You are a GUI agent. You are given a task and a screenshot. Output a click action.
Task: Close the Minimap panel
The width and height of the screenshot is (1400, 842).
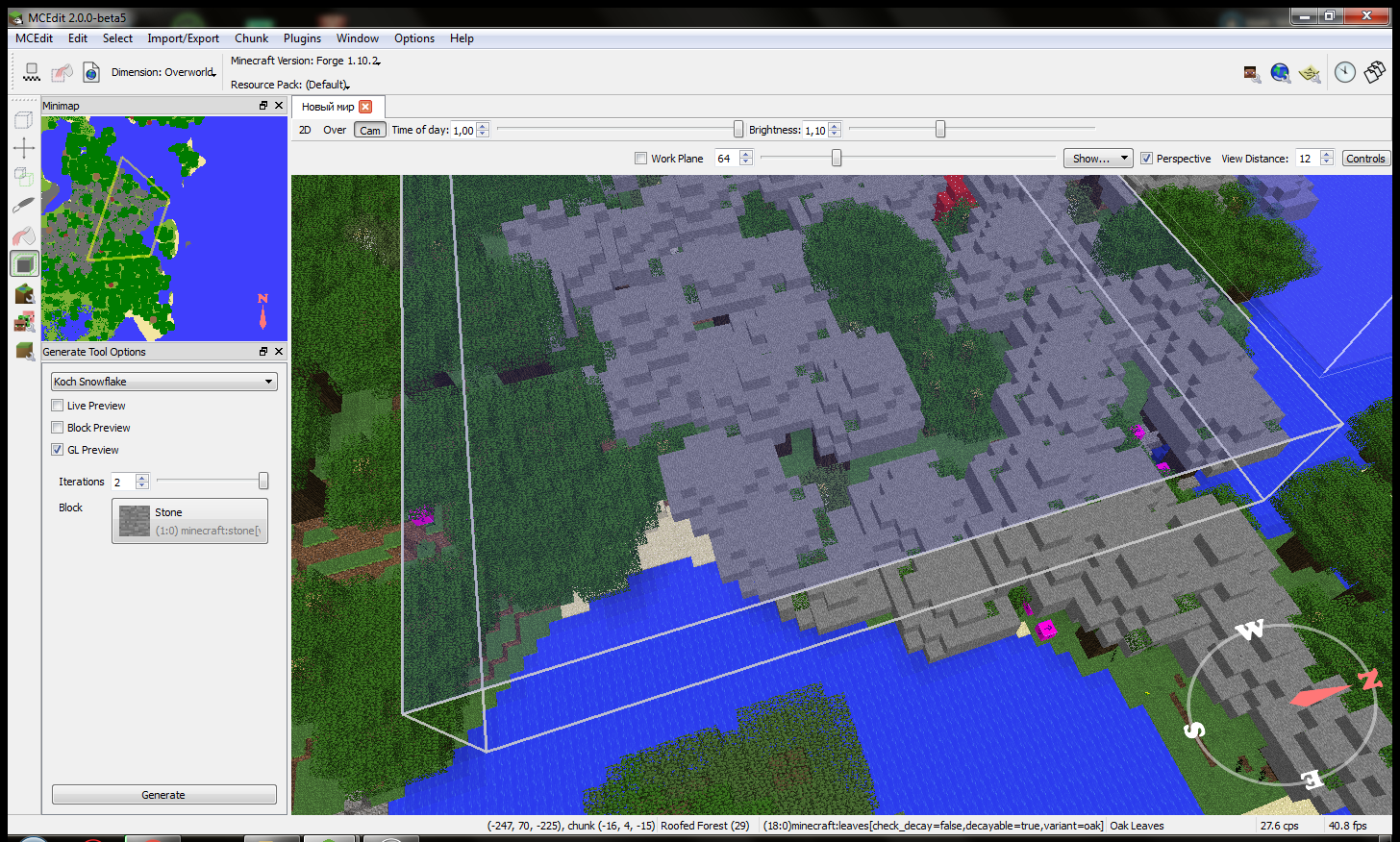click(279, 106)
